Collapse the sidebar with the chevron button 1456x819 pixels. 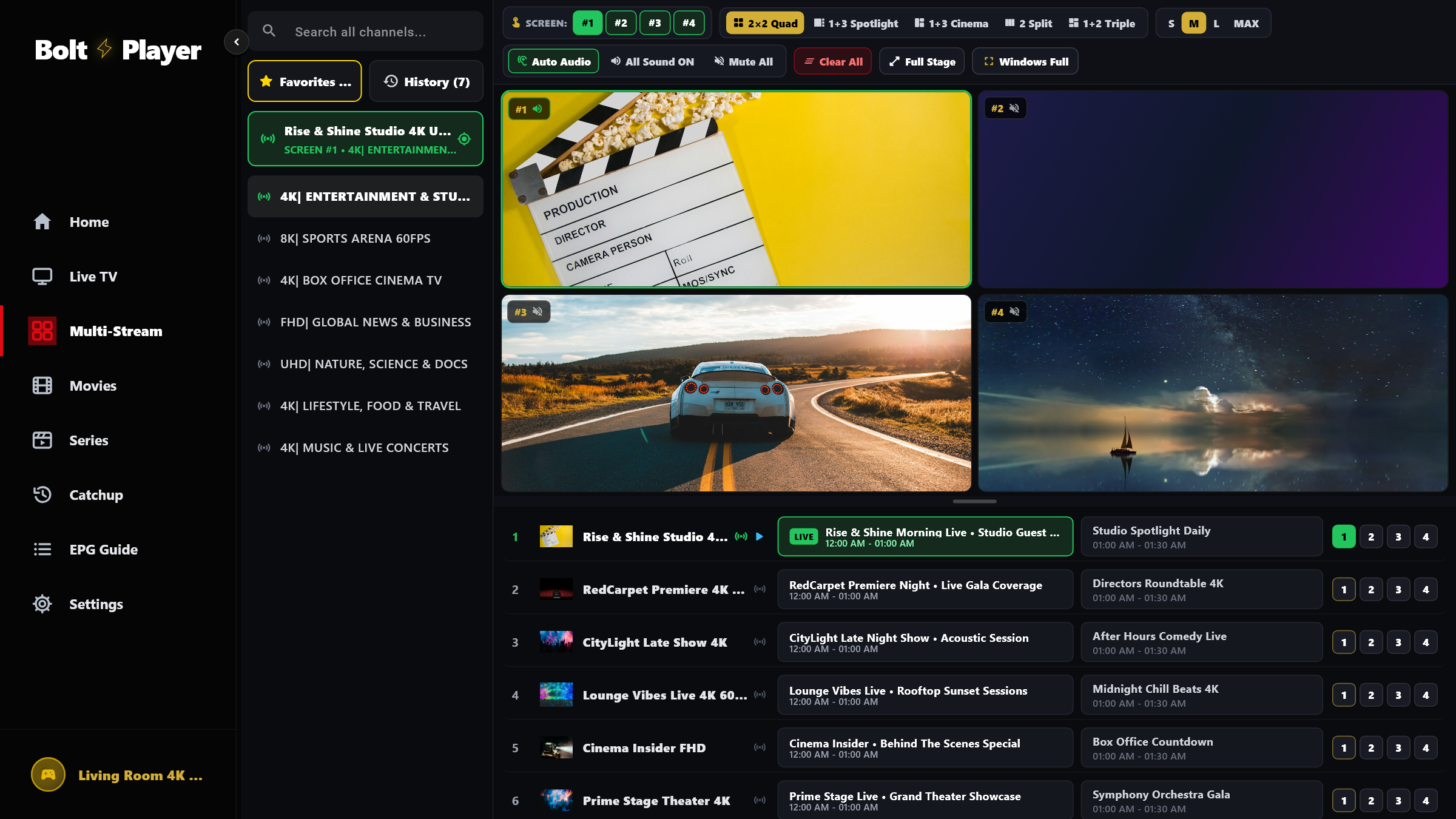(237, 42)
